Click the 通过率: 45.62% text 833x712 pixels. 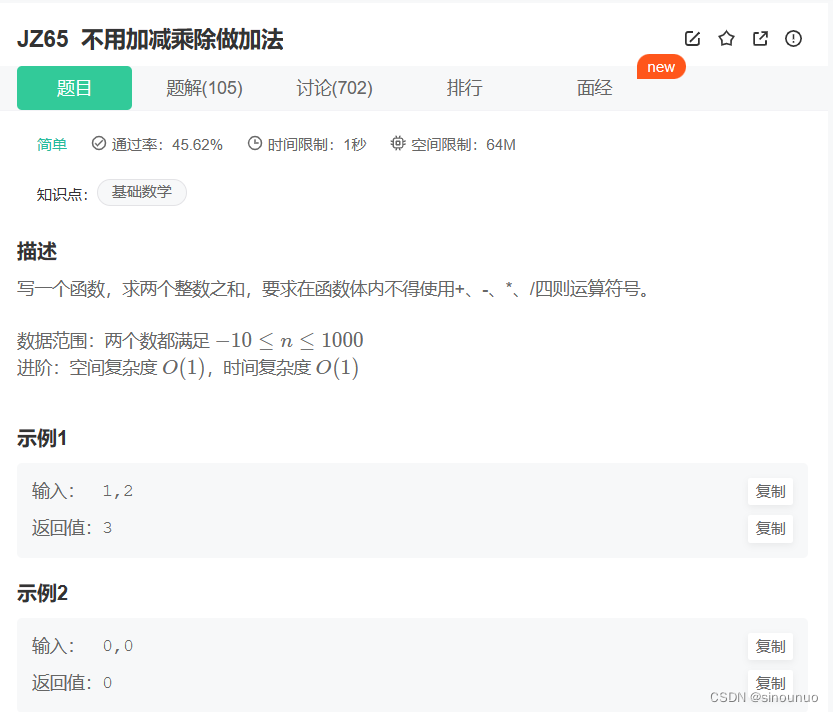(x=167, y=145)
